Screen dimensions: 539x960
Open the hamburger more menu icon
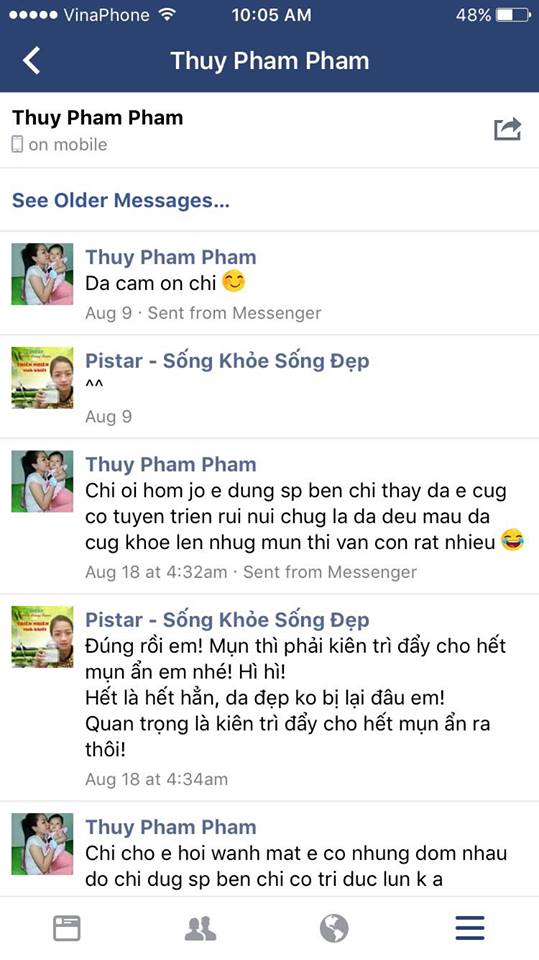(470, 928)
